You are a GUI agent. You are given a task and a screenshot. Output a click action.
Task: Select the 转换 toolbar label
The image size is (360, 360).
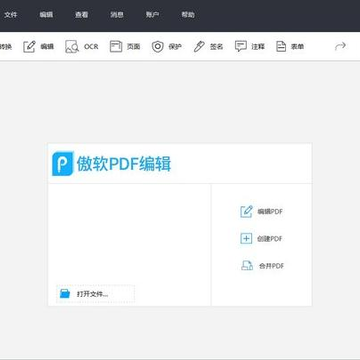click(5, 47)
